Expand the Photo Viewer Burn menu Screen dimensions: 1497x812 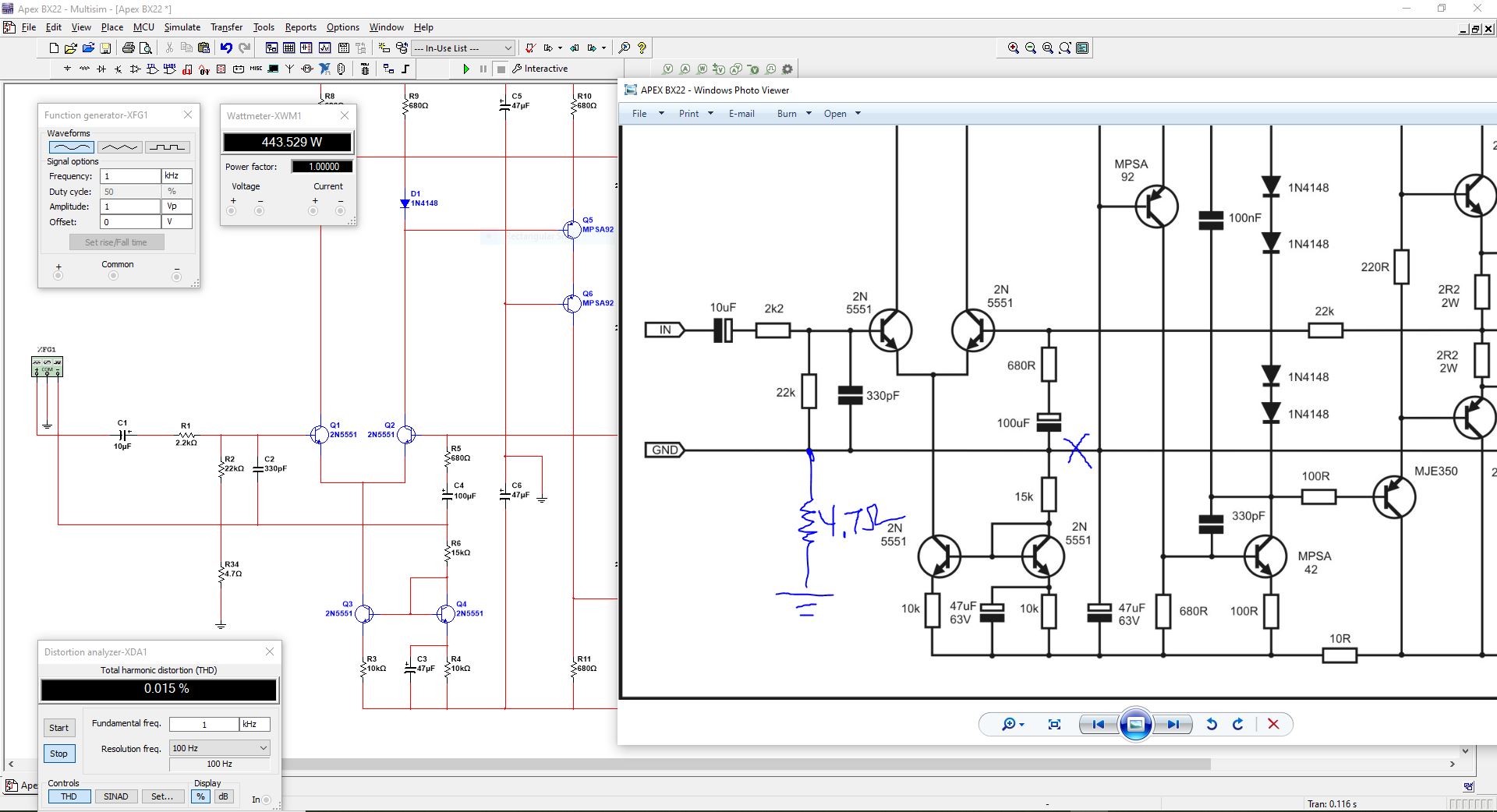coord(794,114)
